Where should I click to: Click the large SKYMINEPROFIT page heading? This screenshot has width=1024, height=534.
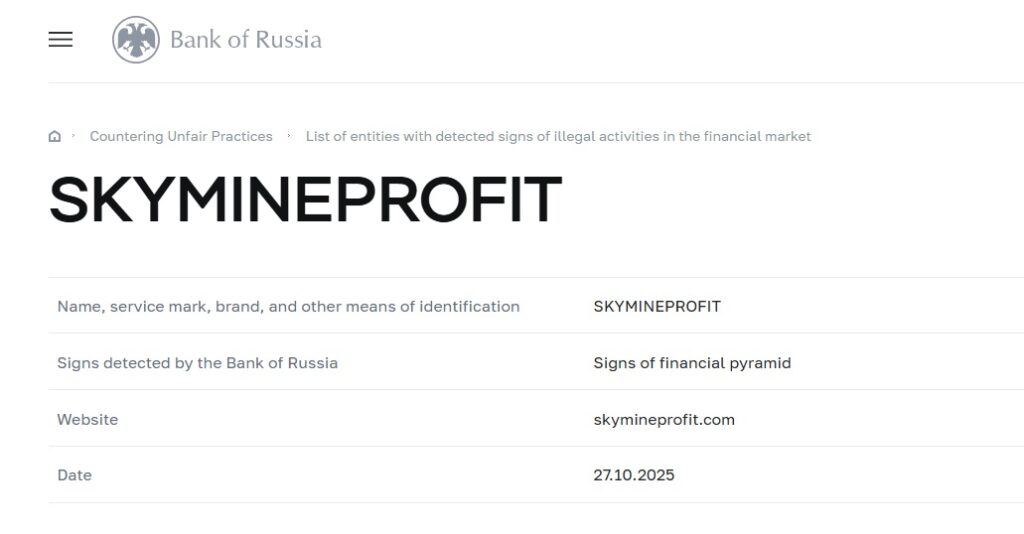pos(305,200)
